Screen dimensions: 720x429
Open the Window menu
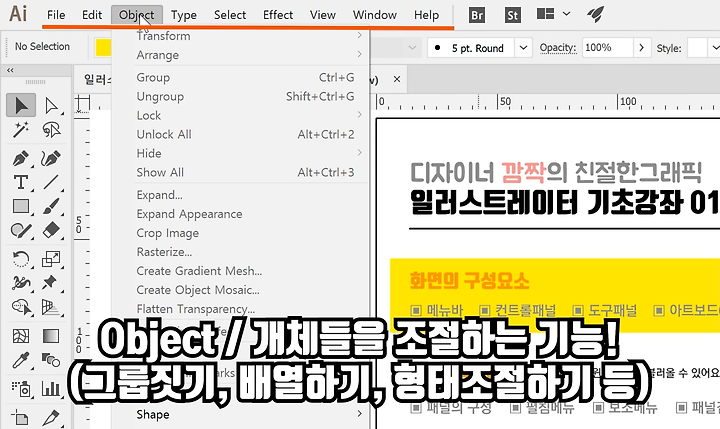[375, 15]
